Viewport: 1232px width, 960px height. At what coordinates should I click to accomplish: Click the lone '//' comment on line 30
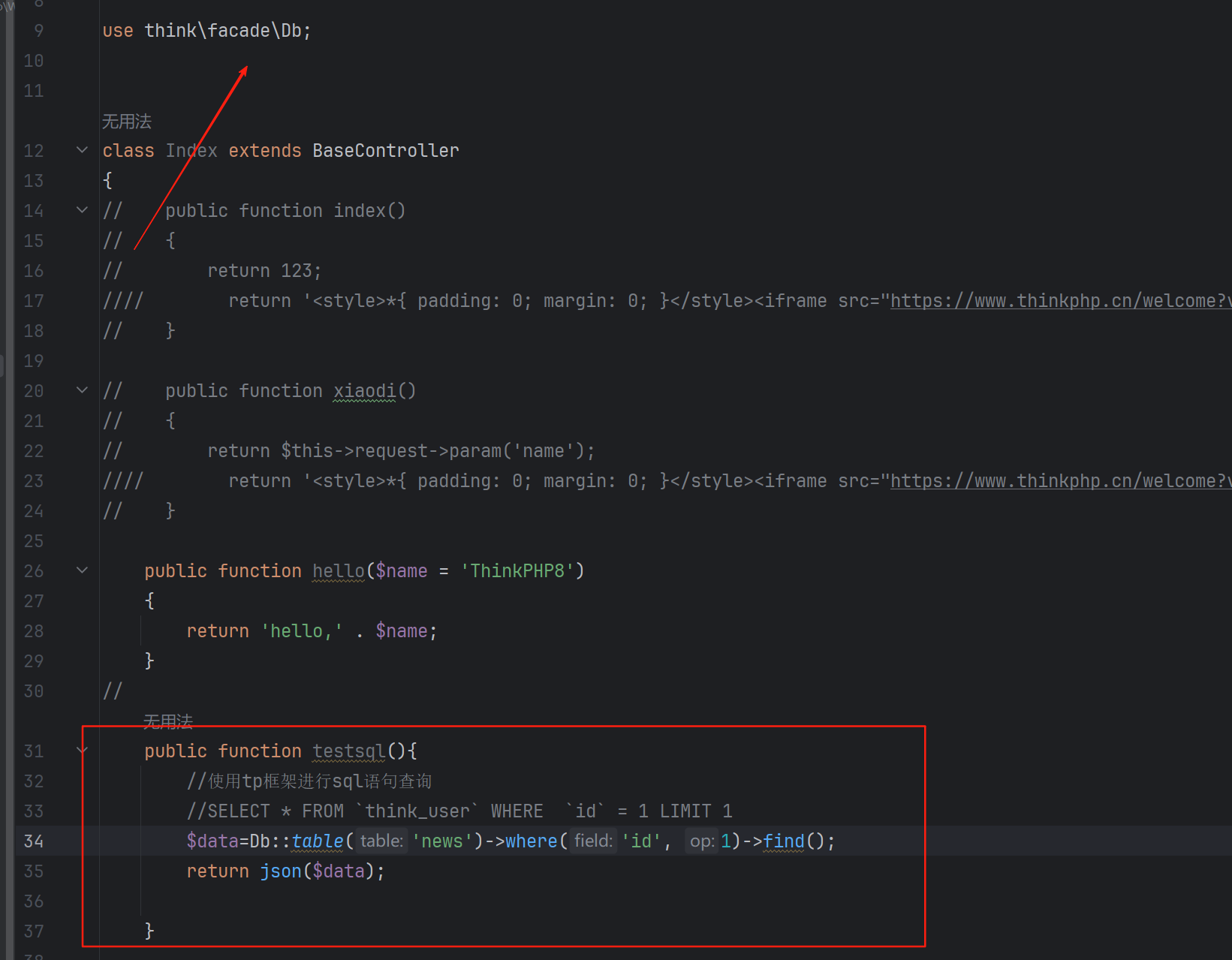113,691
